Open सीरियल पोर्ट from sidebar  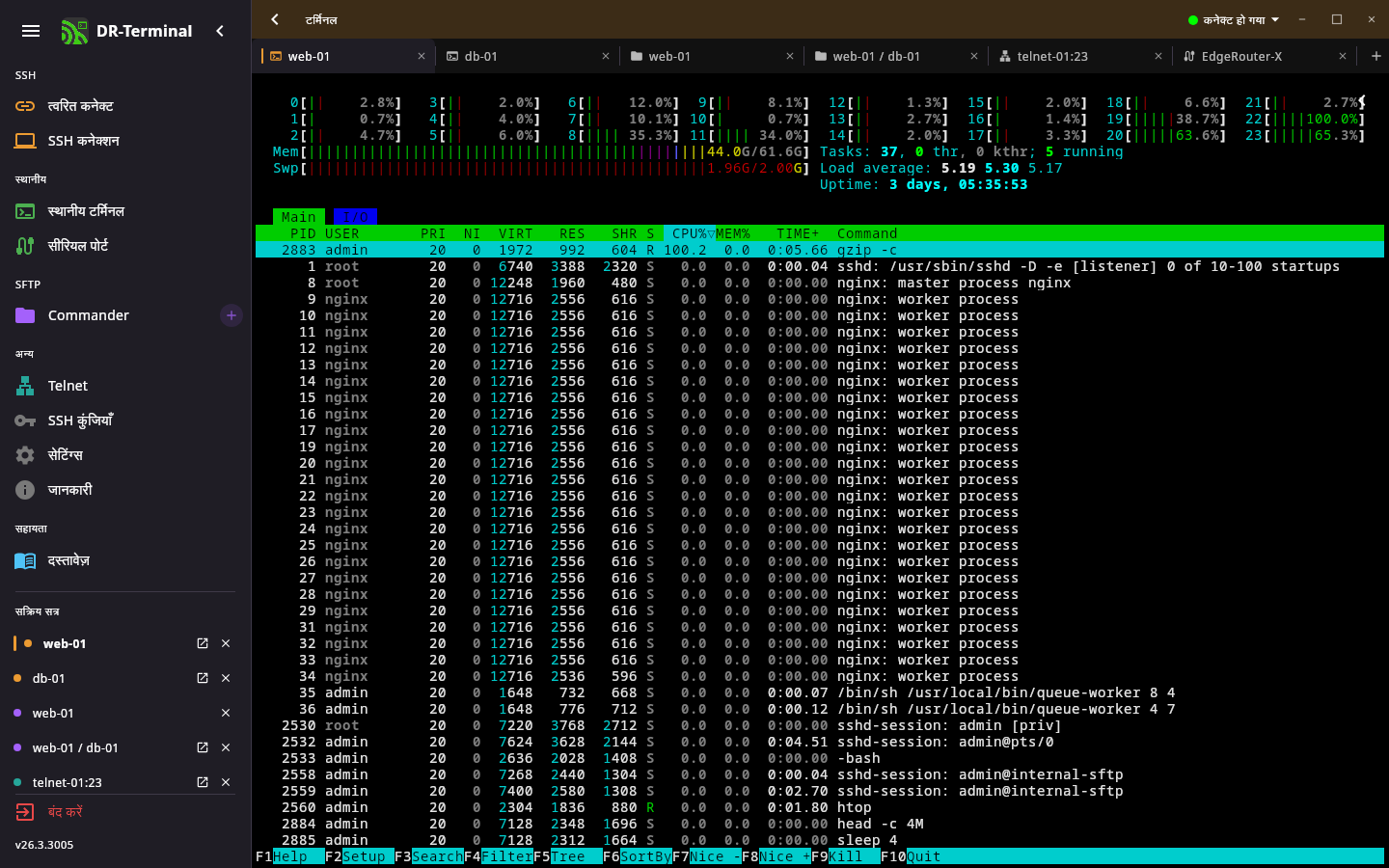coord(125,246)
